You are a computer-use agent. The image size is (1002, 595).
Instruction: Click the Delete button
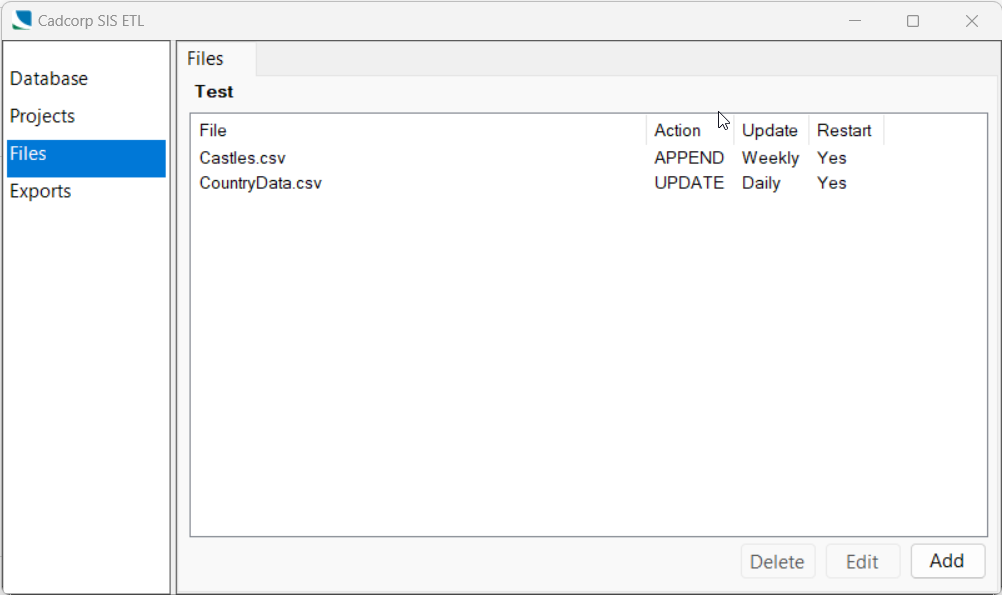pyautogui.click(x=777, y=562)
